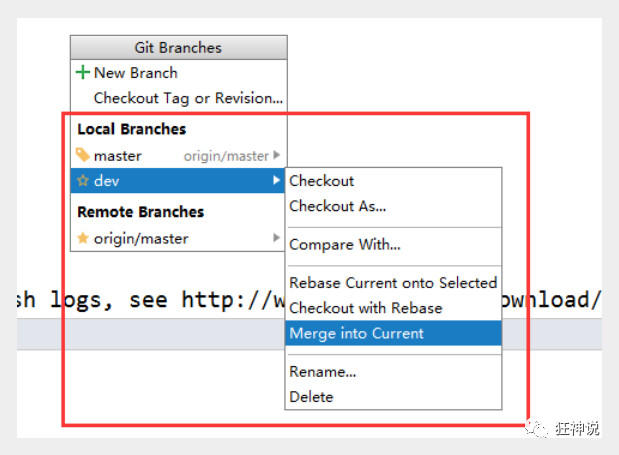Expand the origin/master remote branch arrow
Screen dimensions: 619x455
(276, 238)
